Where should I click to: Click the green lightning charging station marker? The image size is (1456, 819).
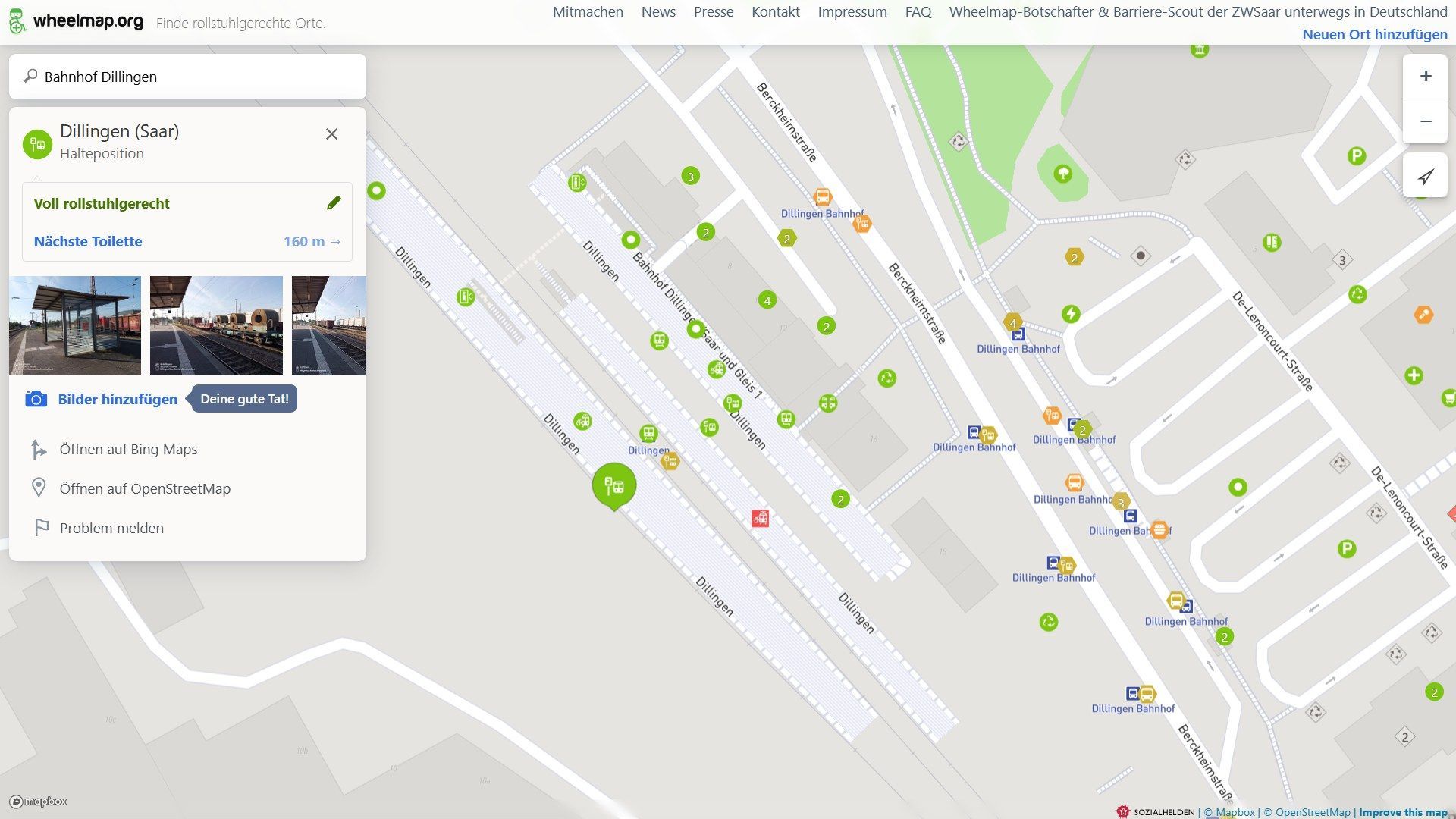pos(1070,313)
